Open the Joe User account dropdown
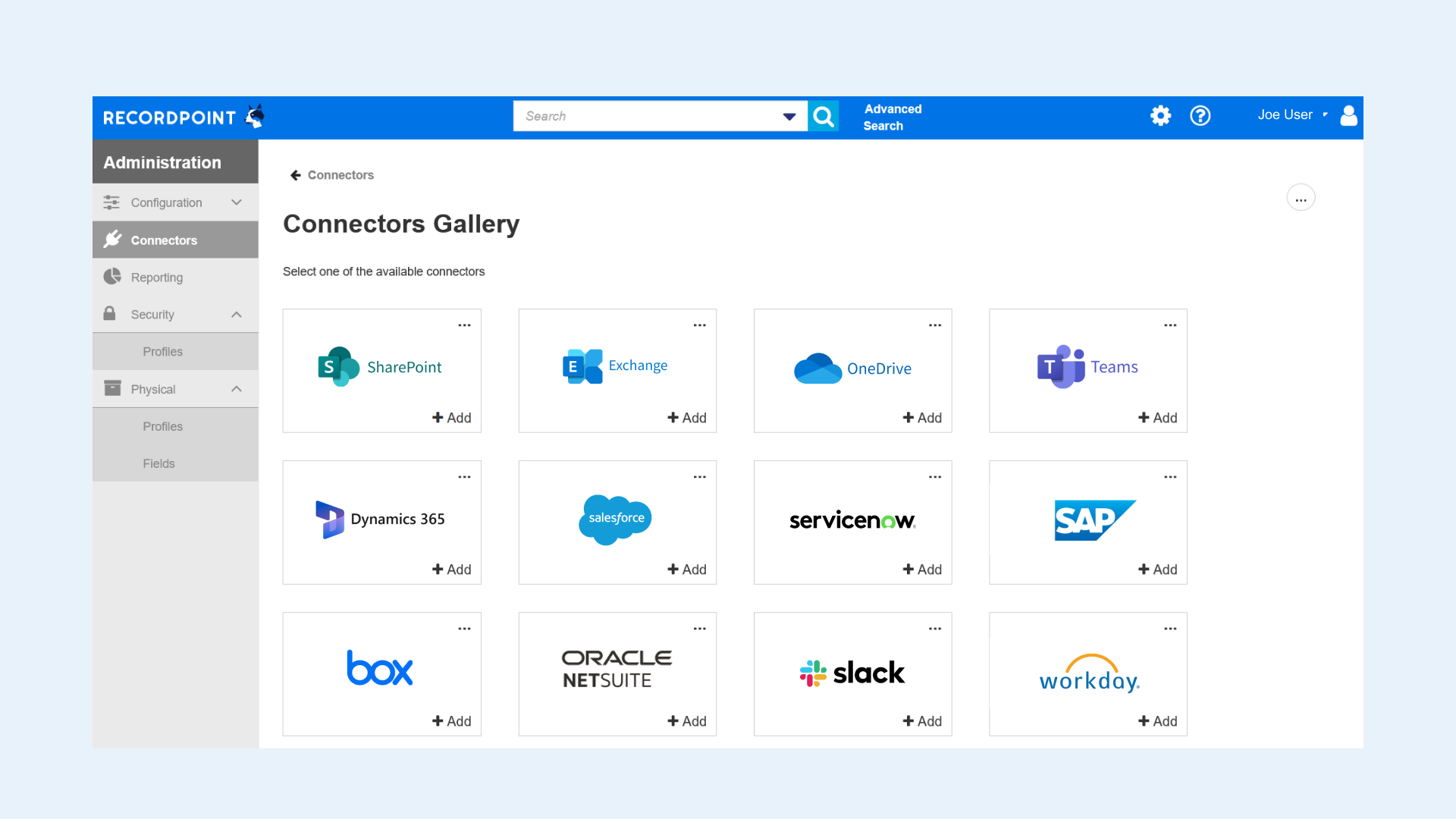 pyautogui.click(x=1291, y=115)
